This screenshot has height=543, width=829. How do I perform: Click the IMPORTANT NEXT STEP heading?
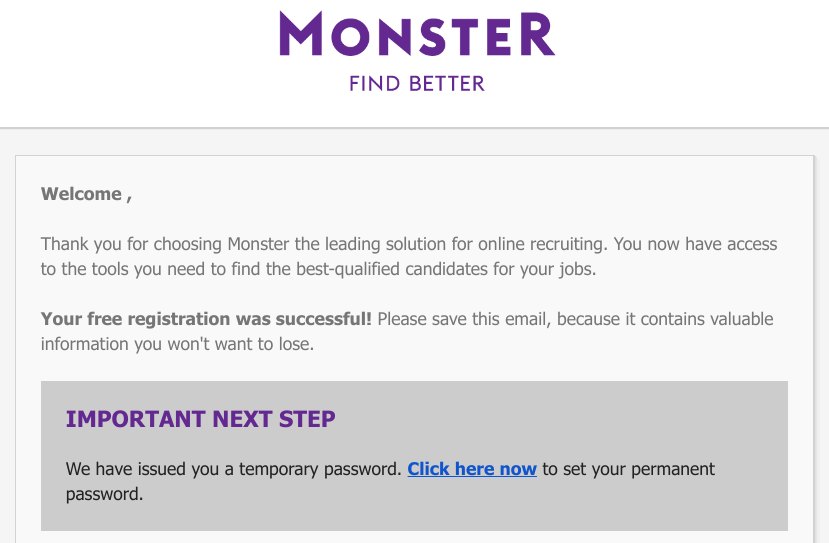point(200,419)
